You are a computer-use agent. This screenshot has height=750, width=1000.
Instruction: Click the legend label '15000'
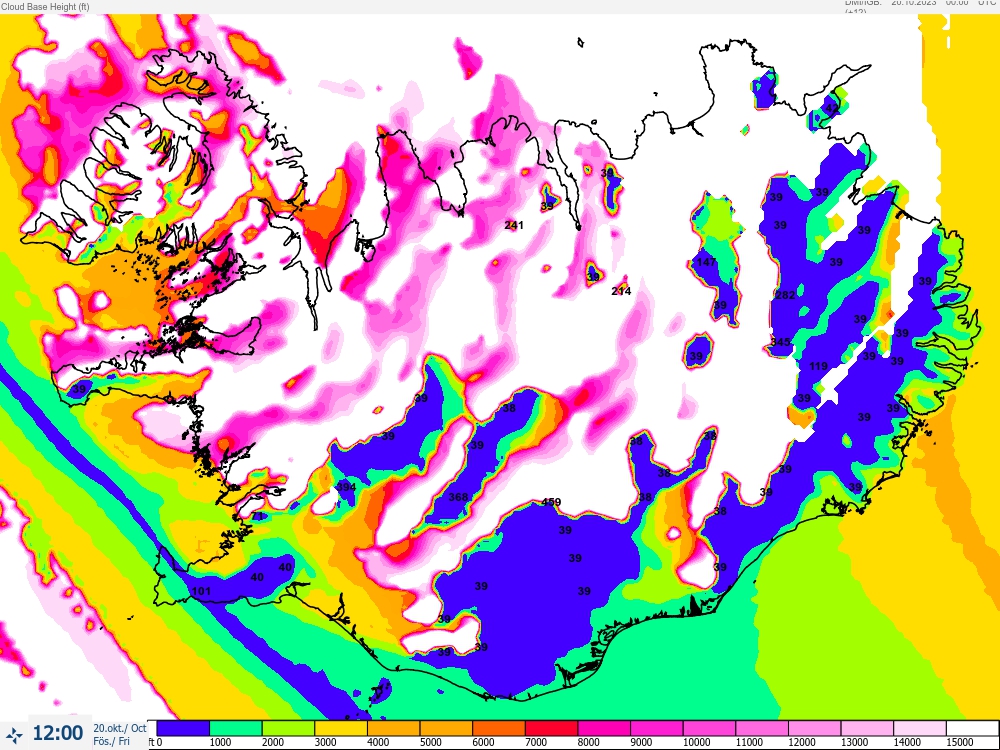tap(959, 742)
